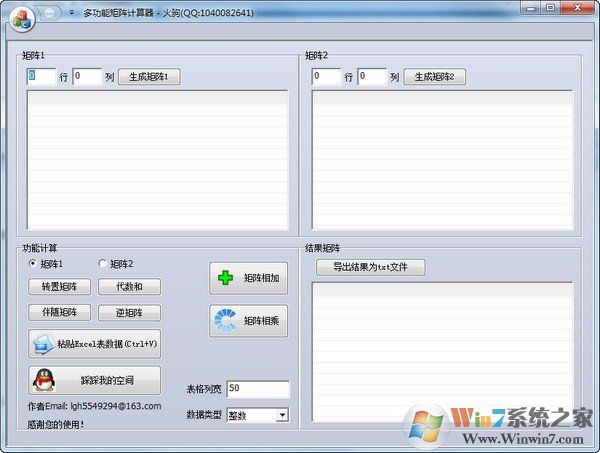Click the 矩阵1 data grid area
The image size is (600, 453).
(158, 160)
